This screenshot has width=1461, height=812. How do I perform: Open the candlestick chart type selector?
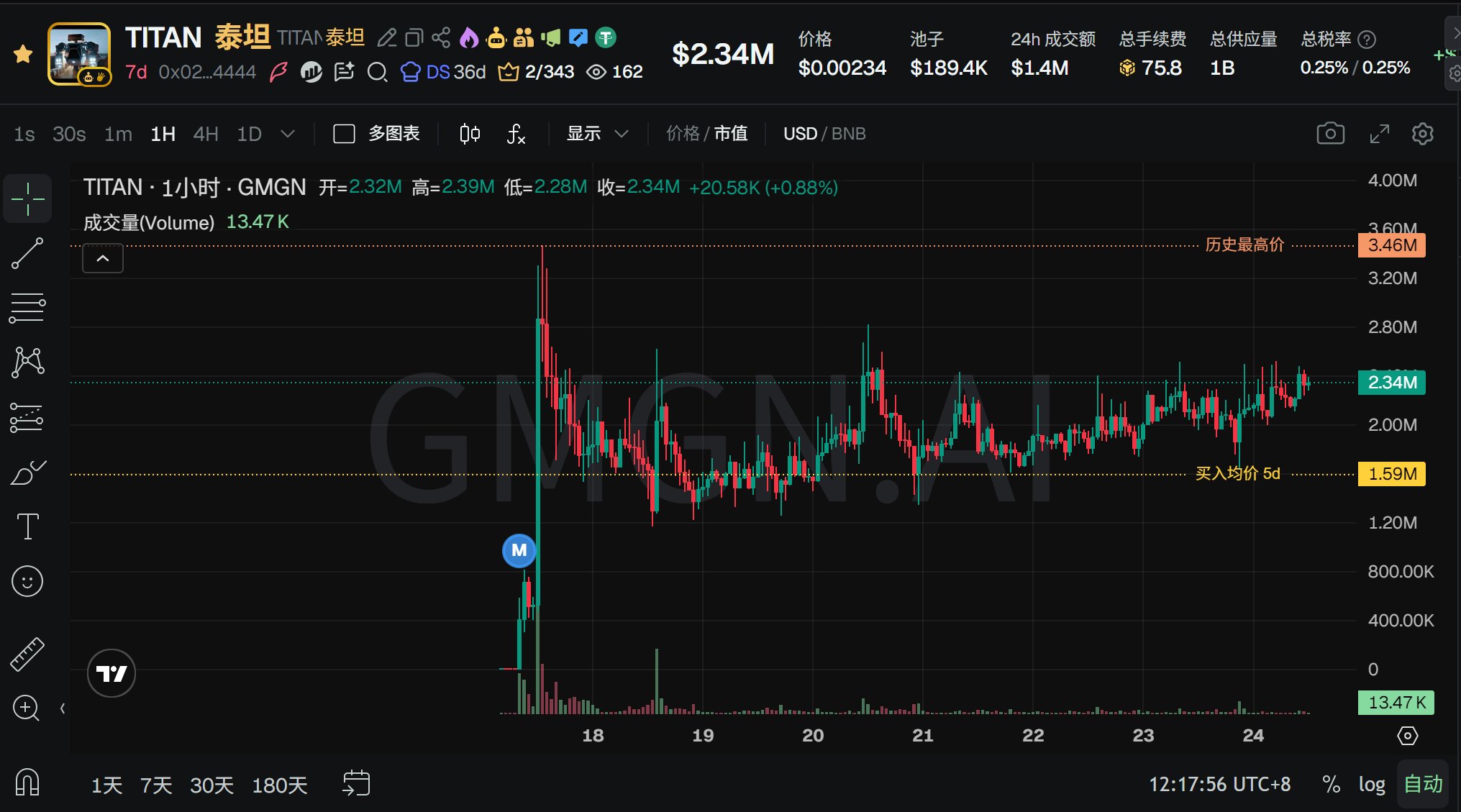point(469,134)
